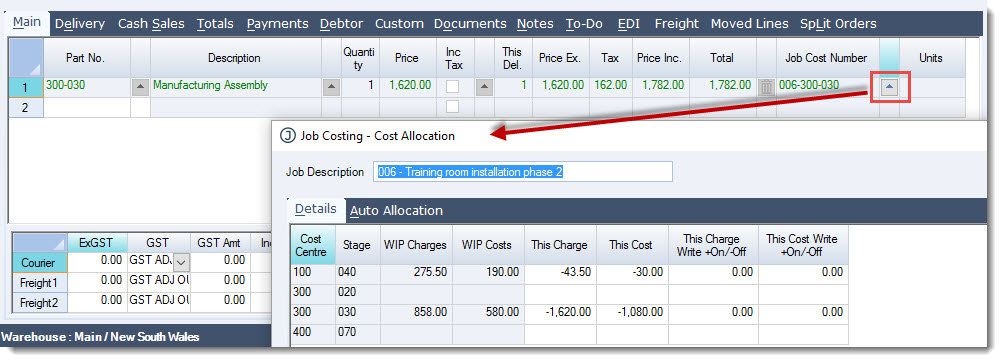Viewport: 1002px width, 362px height.
Task: Select row header 1 in order grid
Action: point(26,88)
